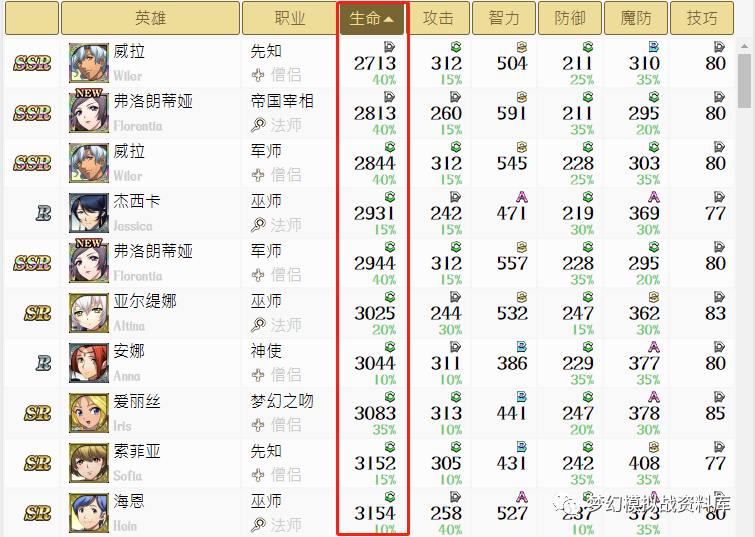
Task: Click 生命 value 3025
Action: click(375, 314)
